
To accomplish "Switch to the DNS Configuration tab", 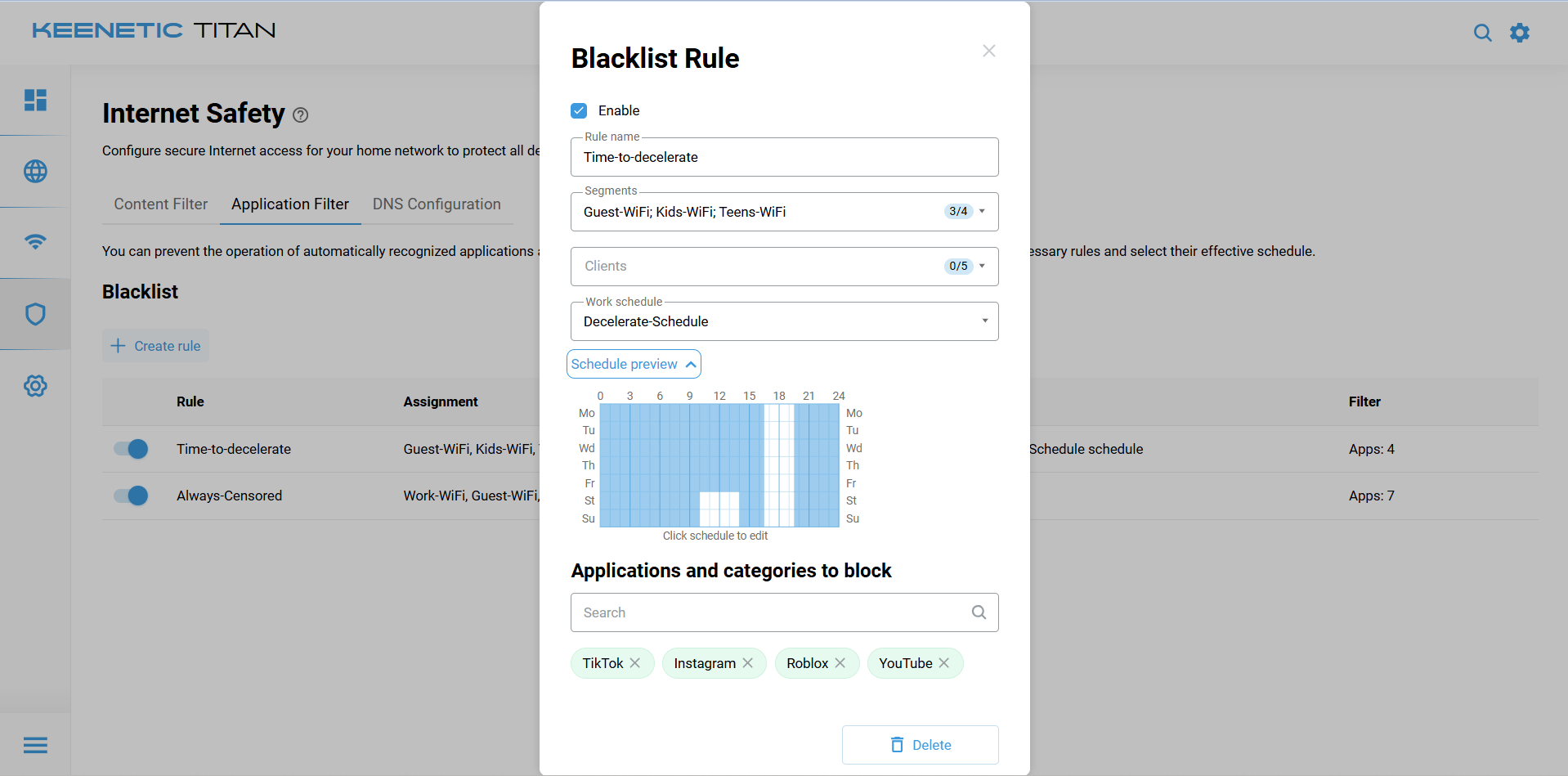I will tap(437, 204).
